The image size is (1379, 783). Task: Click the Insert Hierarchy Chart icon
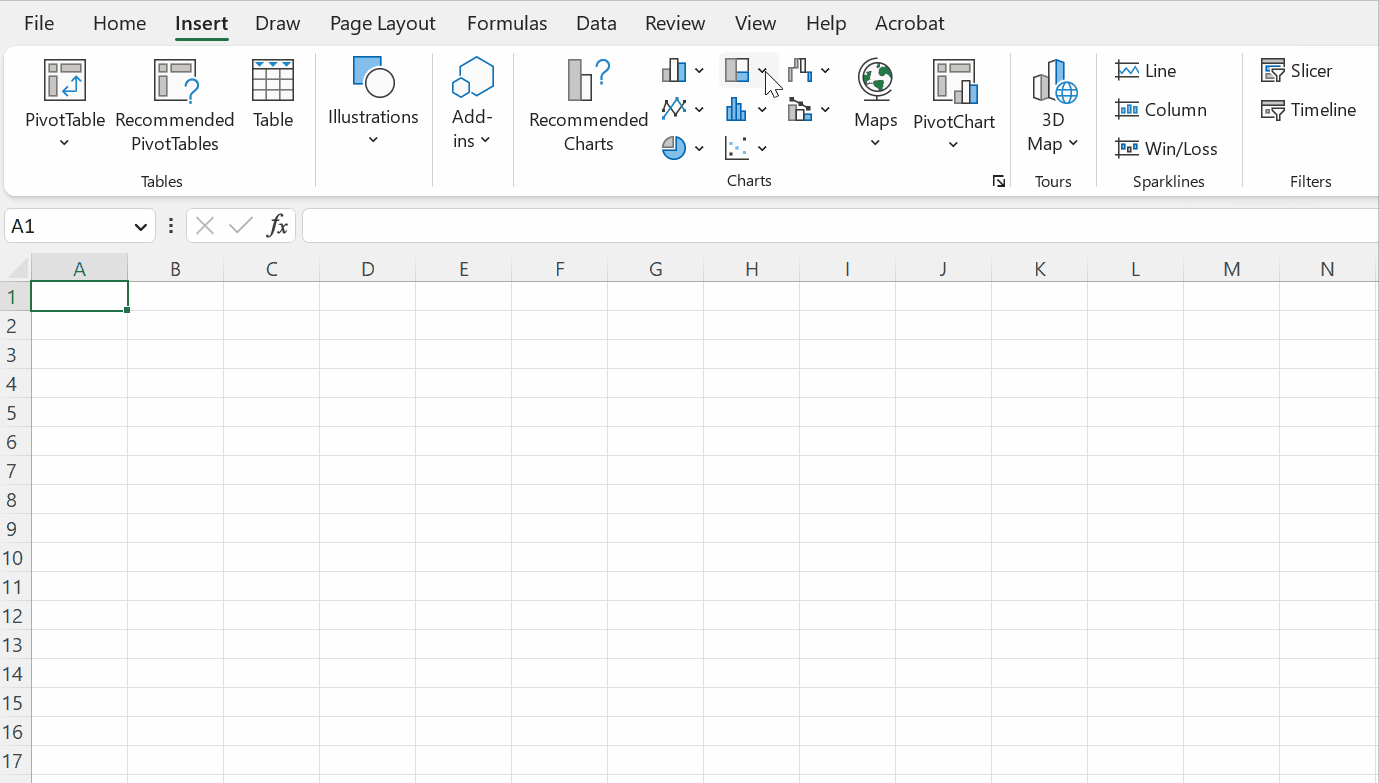point(737,70)
